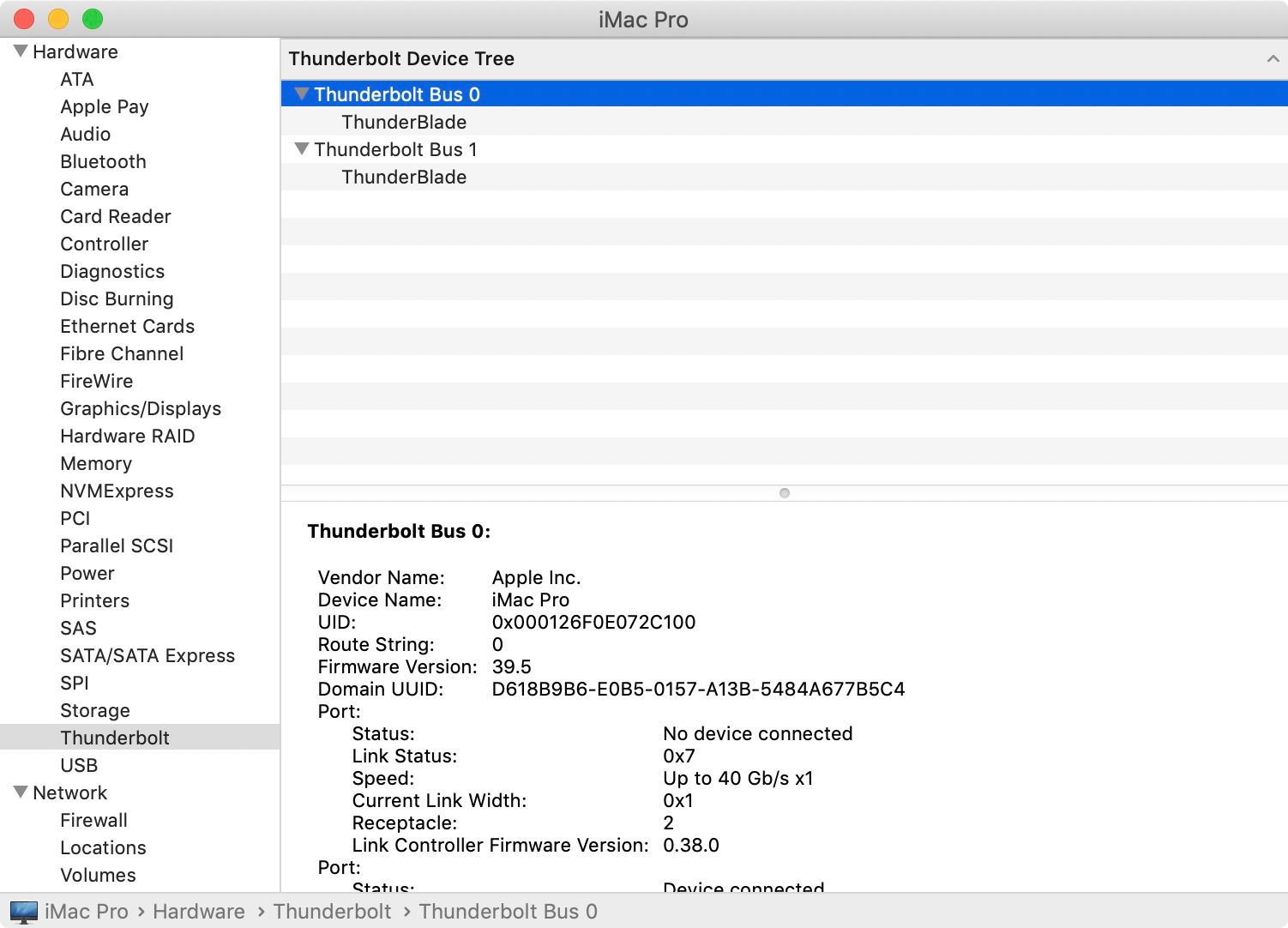This screenshot has height=928, width=1288.
Task: Click the pane divider handle dot
Action: click(784, 493)
